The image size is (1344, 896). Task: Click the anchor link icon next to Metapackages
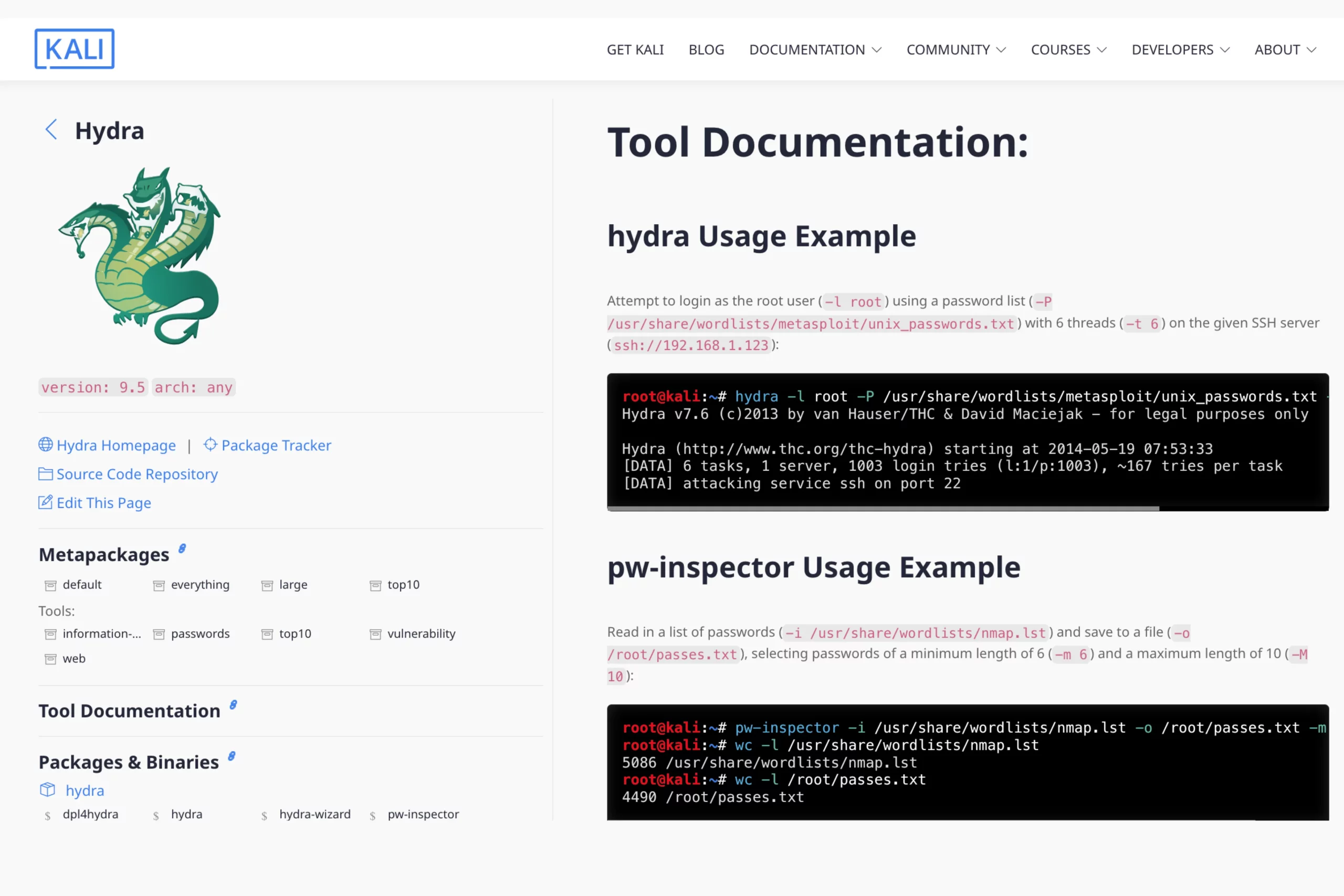tap(182, 549)
